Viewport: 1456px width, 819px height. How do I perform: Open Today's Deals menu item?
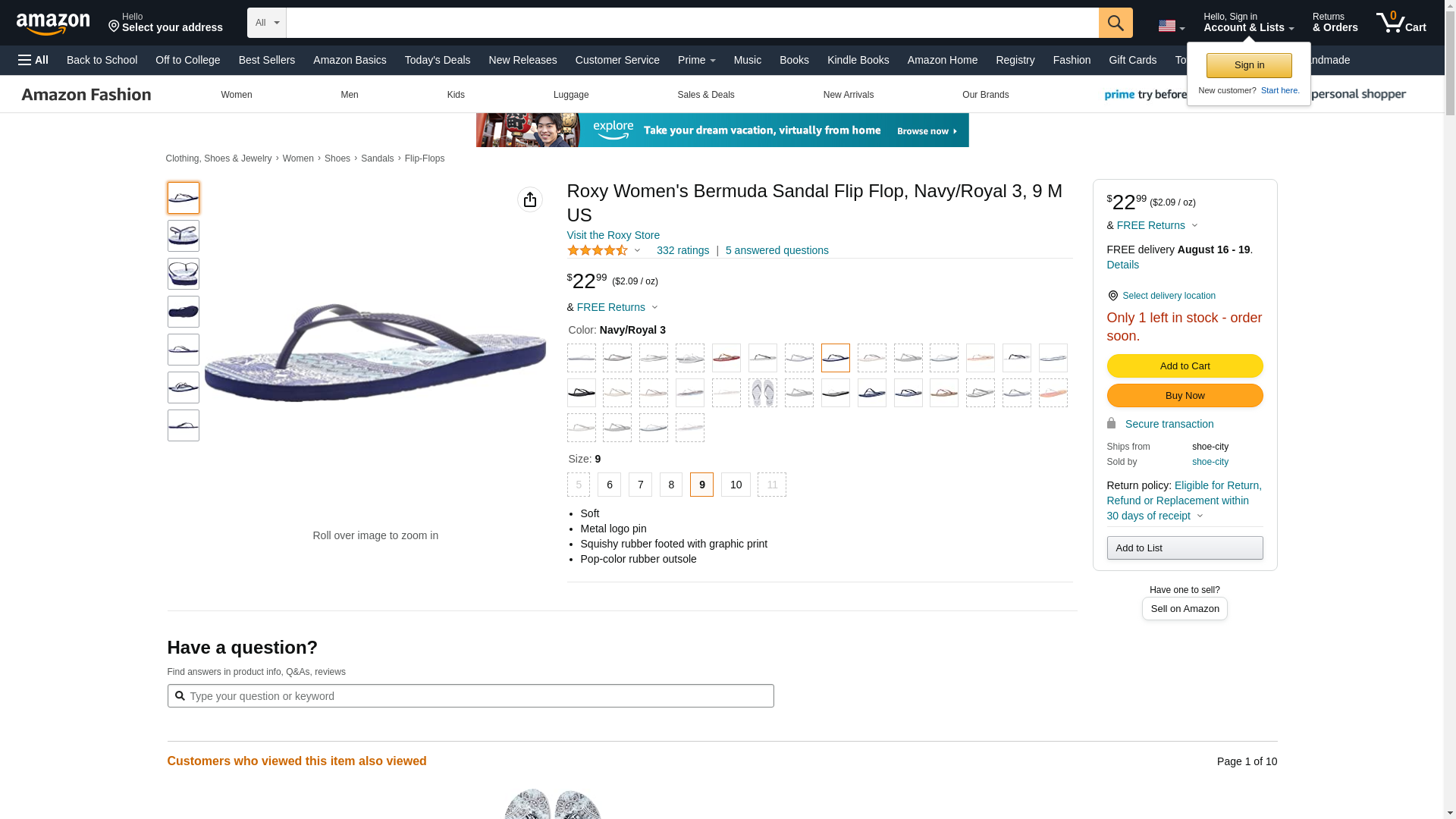(x=438, y=60)
